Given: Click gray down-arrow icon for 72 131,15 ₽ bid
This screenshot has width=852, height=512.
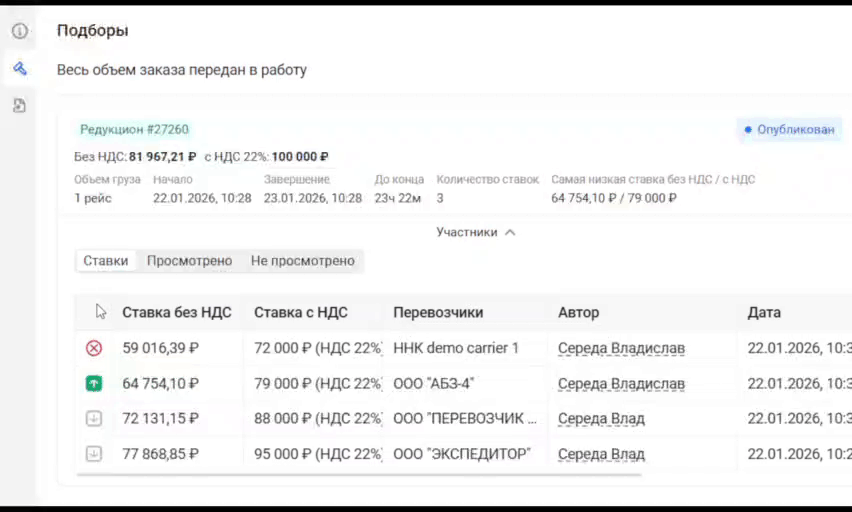Looking at the screenshot, I should [94, 418].
